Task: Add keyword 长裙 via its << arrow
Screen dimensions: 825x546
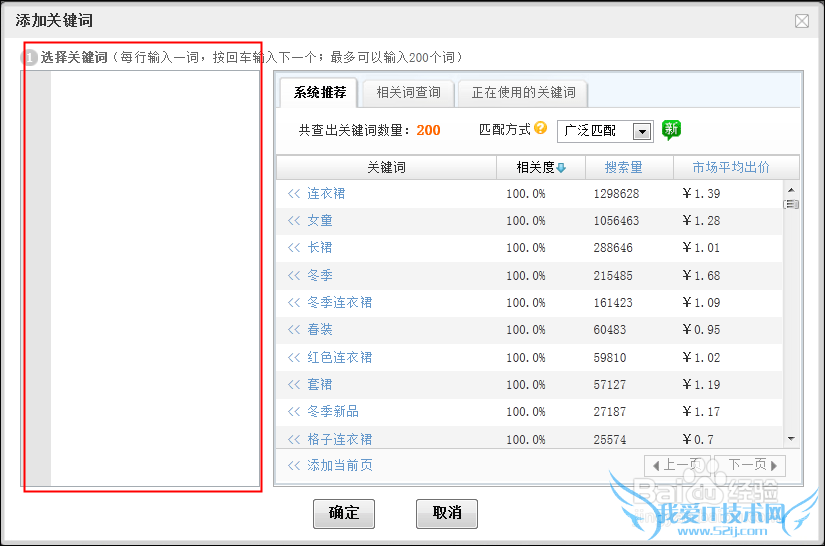Action: pyautogui.click(x=294, y=247)
